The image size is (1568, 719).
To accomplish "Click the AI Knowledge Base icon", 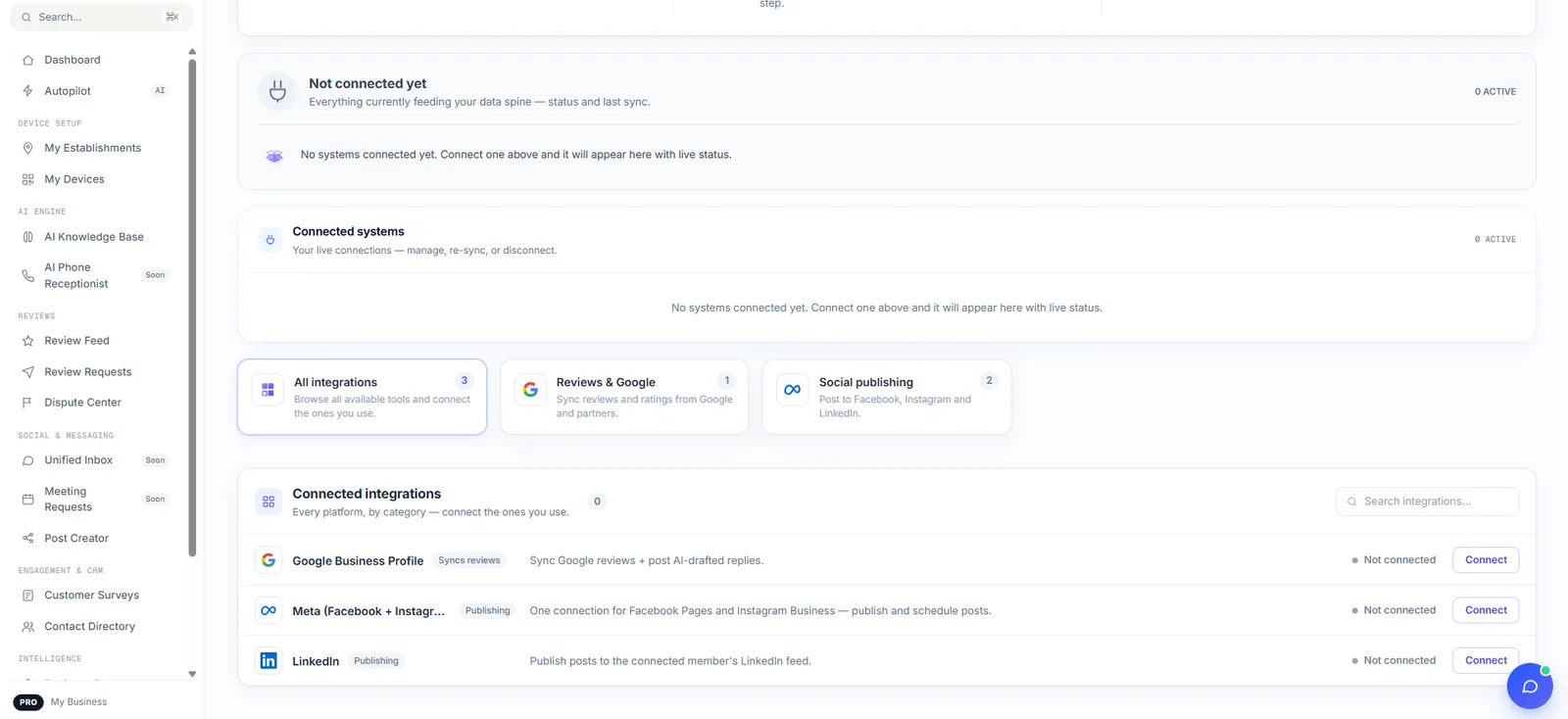I will (27, 237).
